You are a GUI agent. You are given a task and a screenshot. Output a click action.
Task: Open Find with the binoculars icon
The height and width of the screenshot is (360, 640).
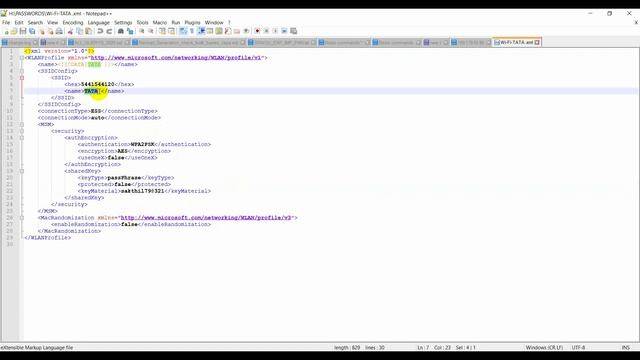point(121,31)
